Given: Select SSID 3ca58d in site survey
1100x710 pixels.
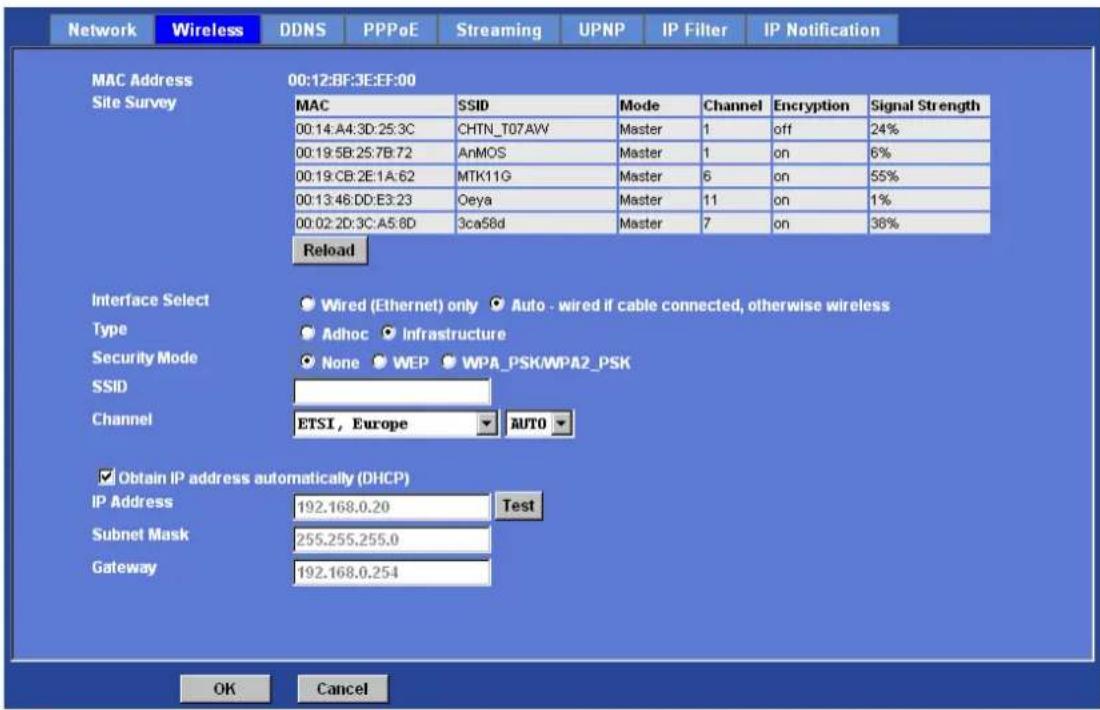Looking at the screenshot, I should [536, 223].
